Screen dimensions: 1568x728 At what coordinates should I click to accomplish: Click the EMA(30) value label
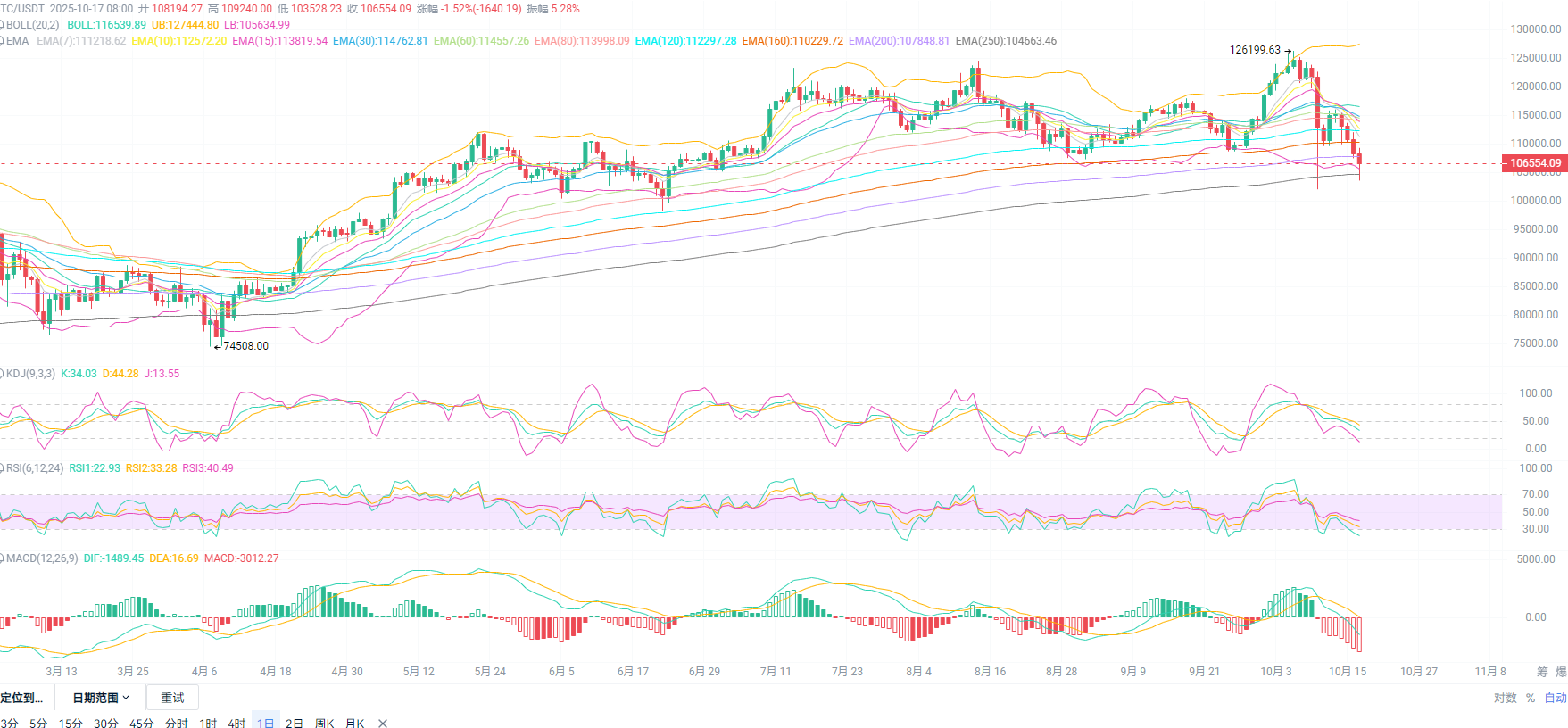[x=380, y=41]
